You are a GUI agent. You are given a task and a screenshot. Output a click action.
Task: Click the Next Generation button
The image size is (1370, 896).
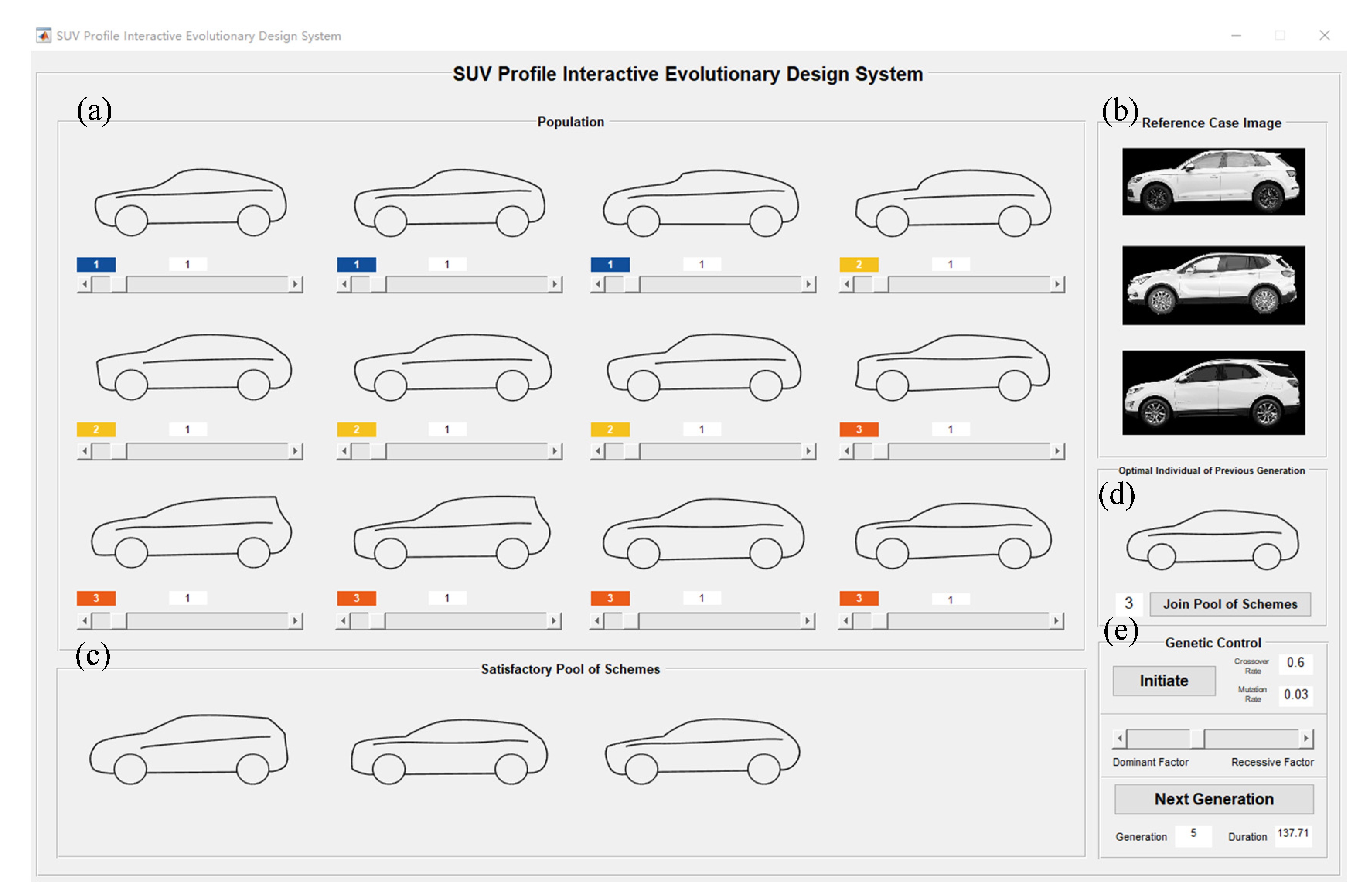[x=1213, y=799]
